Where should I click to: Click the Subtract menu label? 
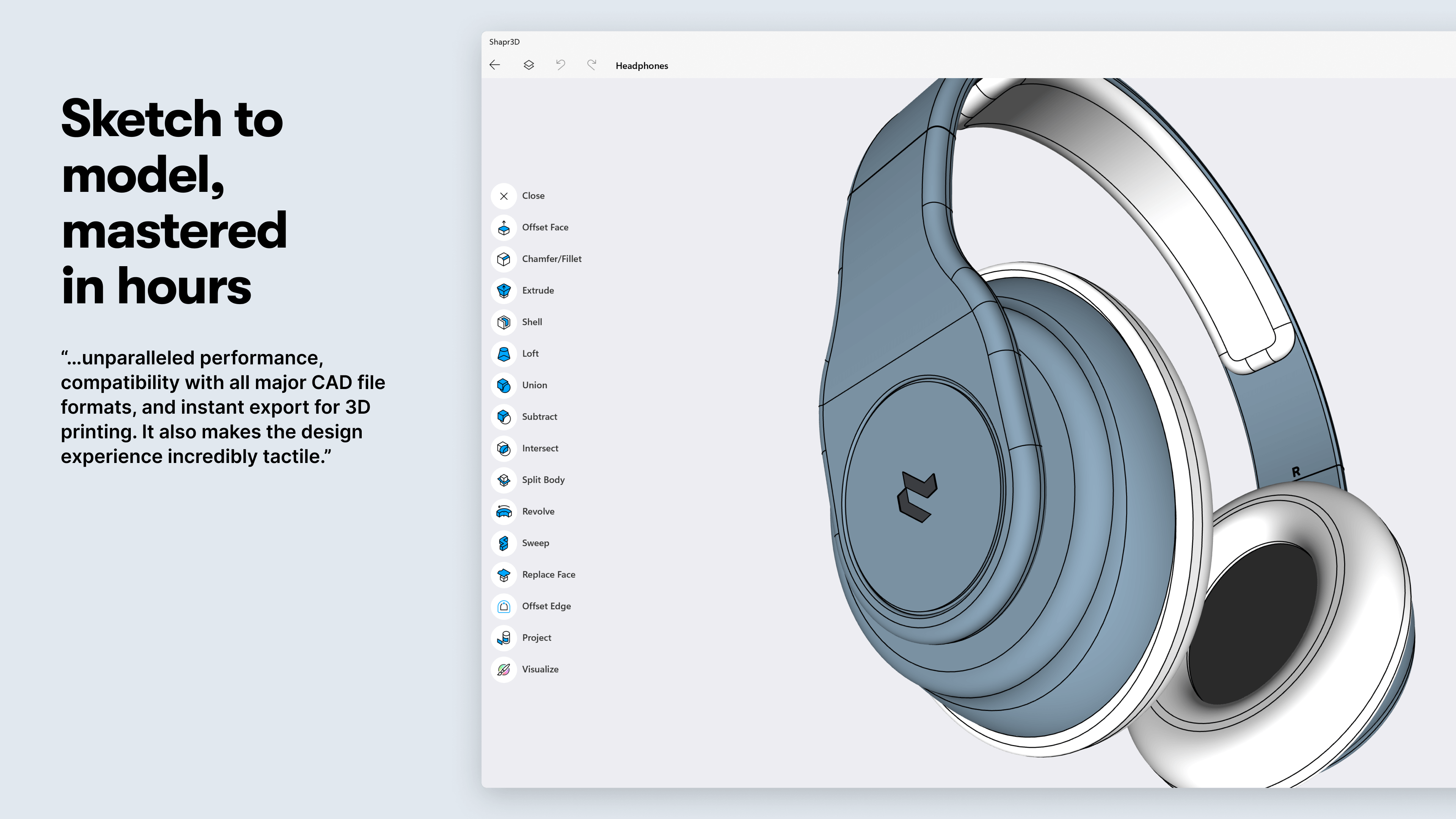click(539, 417)
